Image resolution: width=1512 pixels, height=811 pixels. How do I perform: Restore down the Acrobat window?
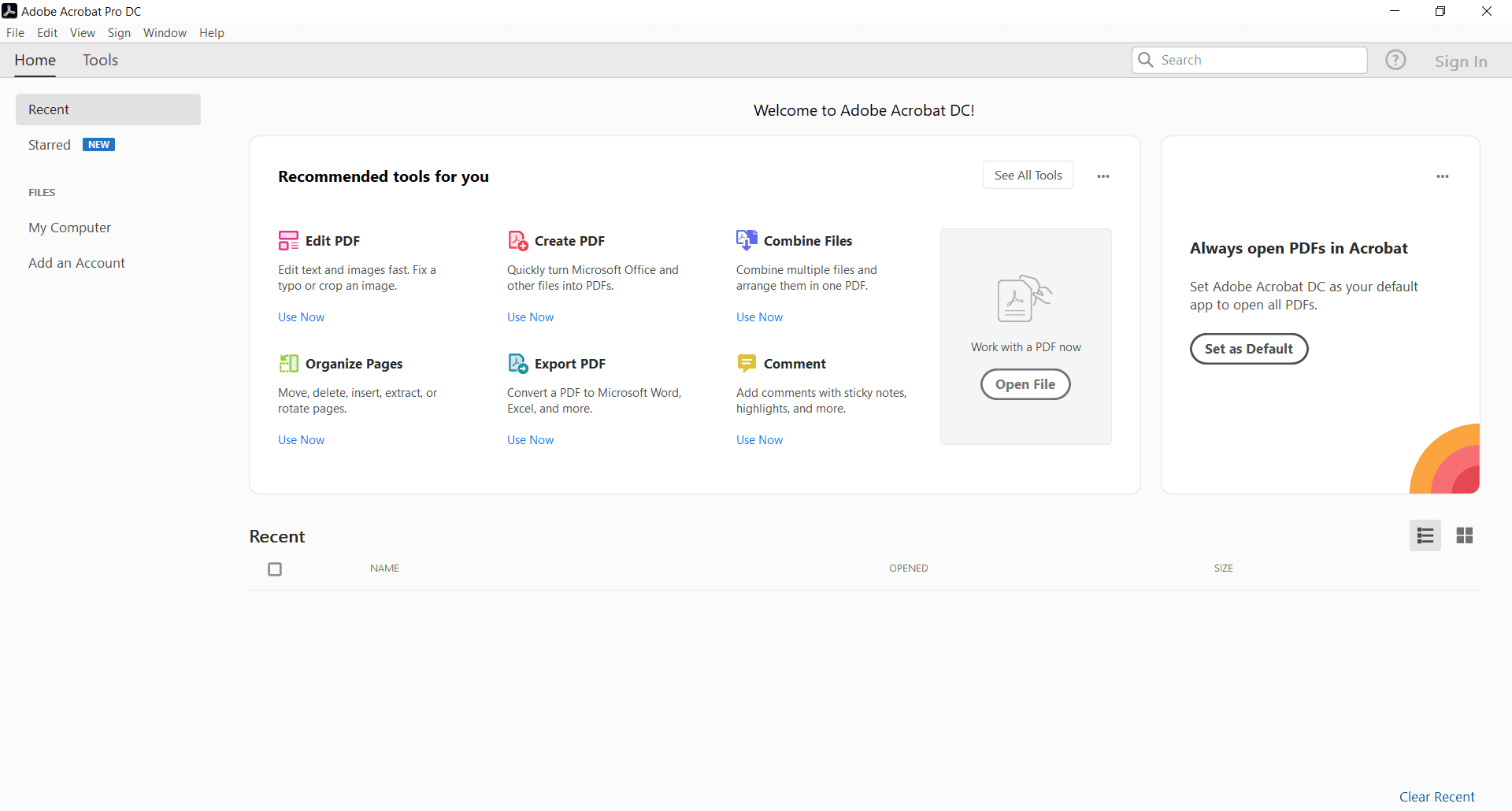pyautogui.click(x=1440, y=11)
